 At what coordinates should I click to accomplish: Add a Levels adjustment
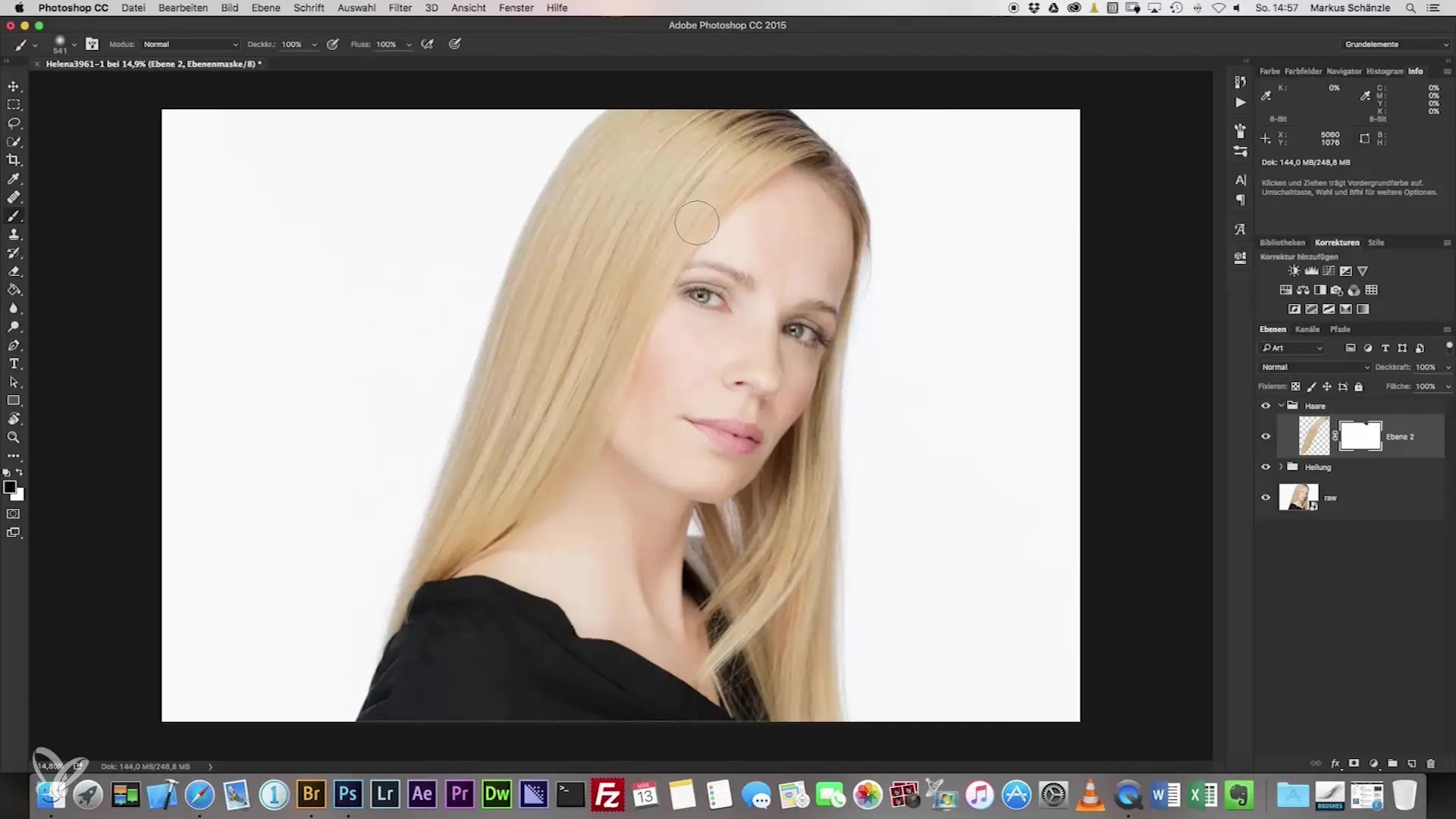point(1311,271)
